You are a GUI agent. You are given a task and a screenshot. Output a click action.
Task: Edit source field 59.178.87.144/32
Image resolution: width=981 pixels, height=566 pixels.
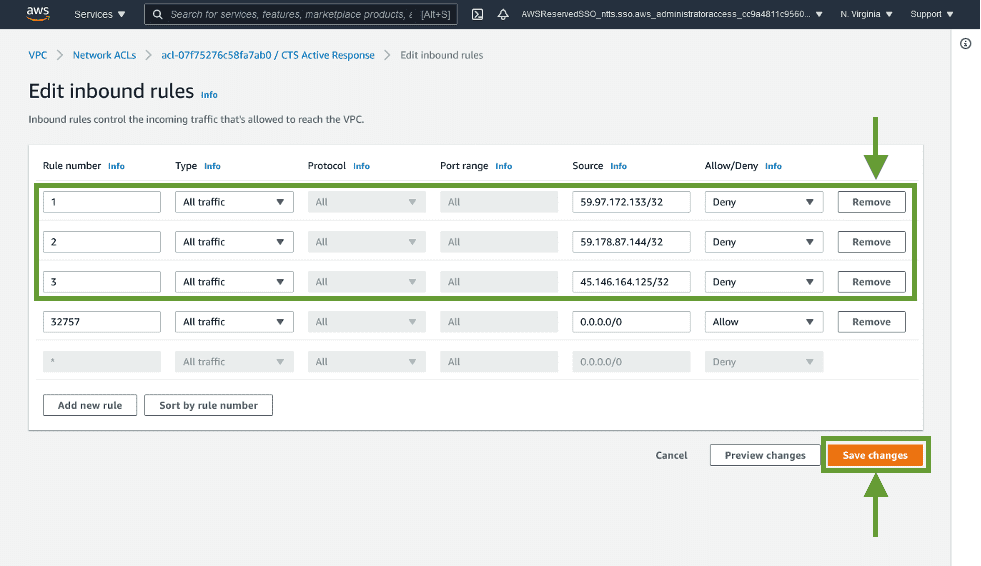click(x=631, y=242)
